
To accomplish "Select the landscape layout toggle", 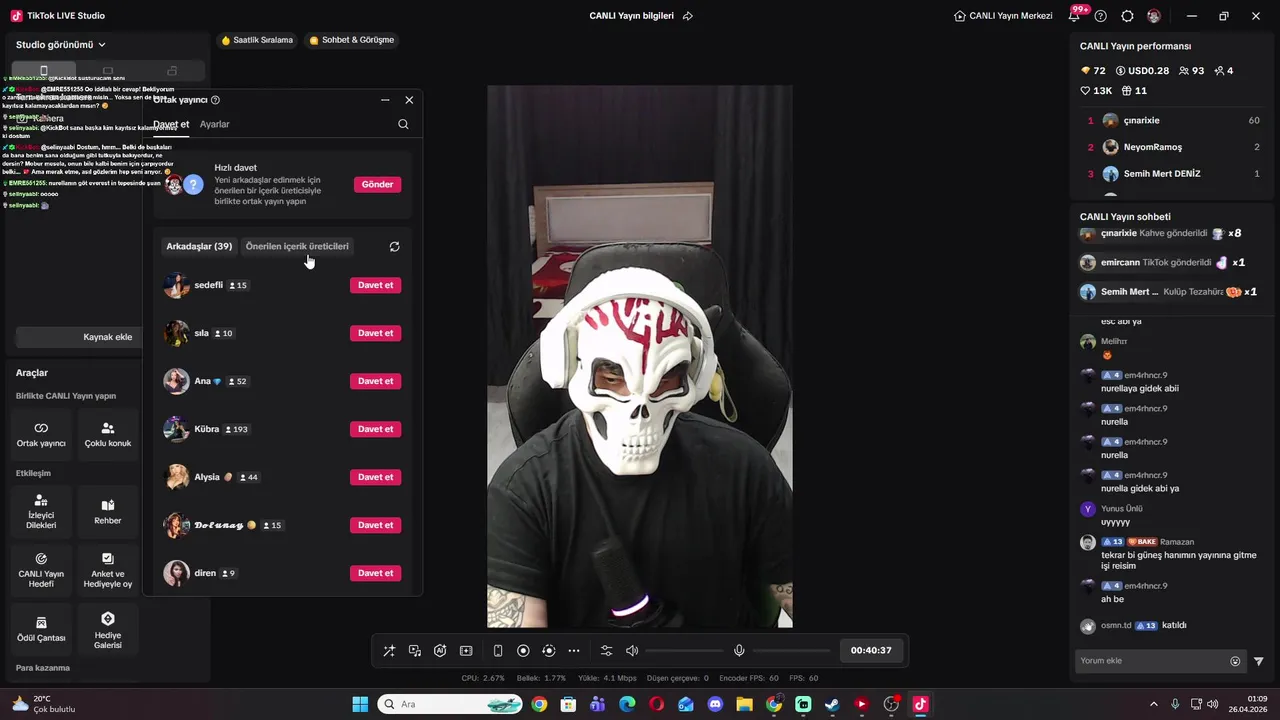I will pos(108,71).
